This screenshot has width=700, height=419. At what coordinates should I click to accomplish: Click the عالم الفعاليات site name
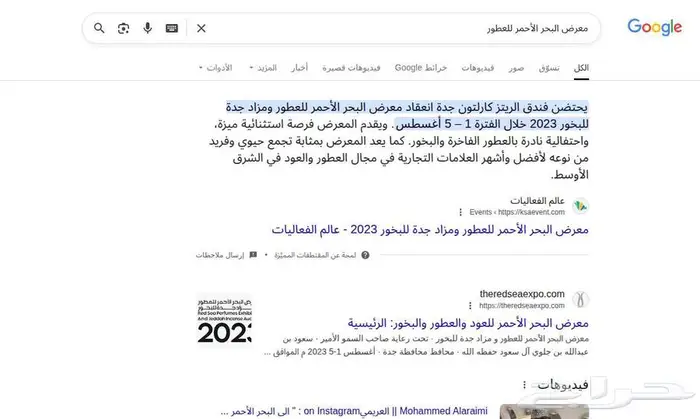click(x=538, y=201)
